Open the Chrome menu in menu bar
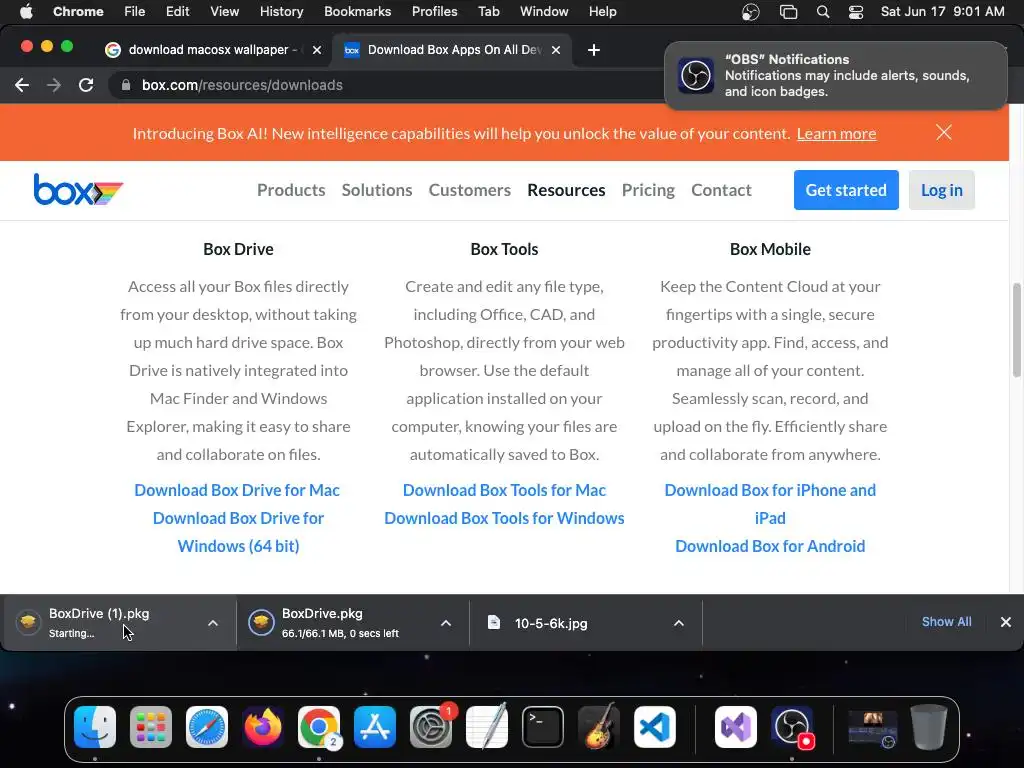 click(78, 11)
